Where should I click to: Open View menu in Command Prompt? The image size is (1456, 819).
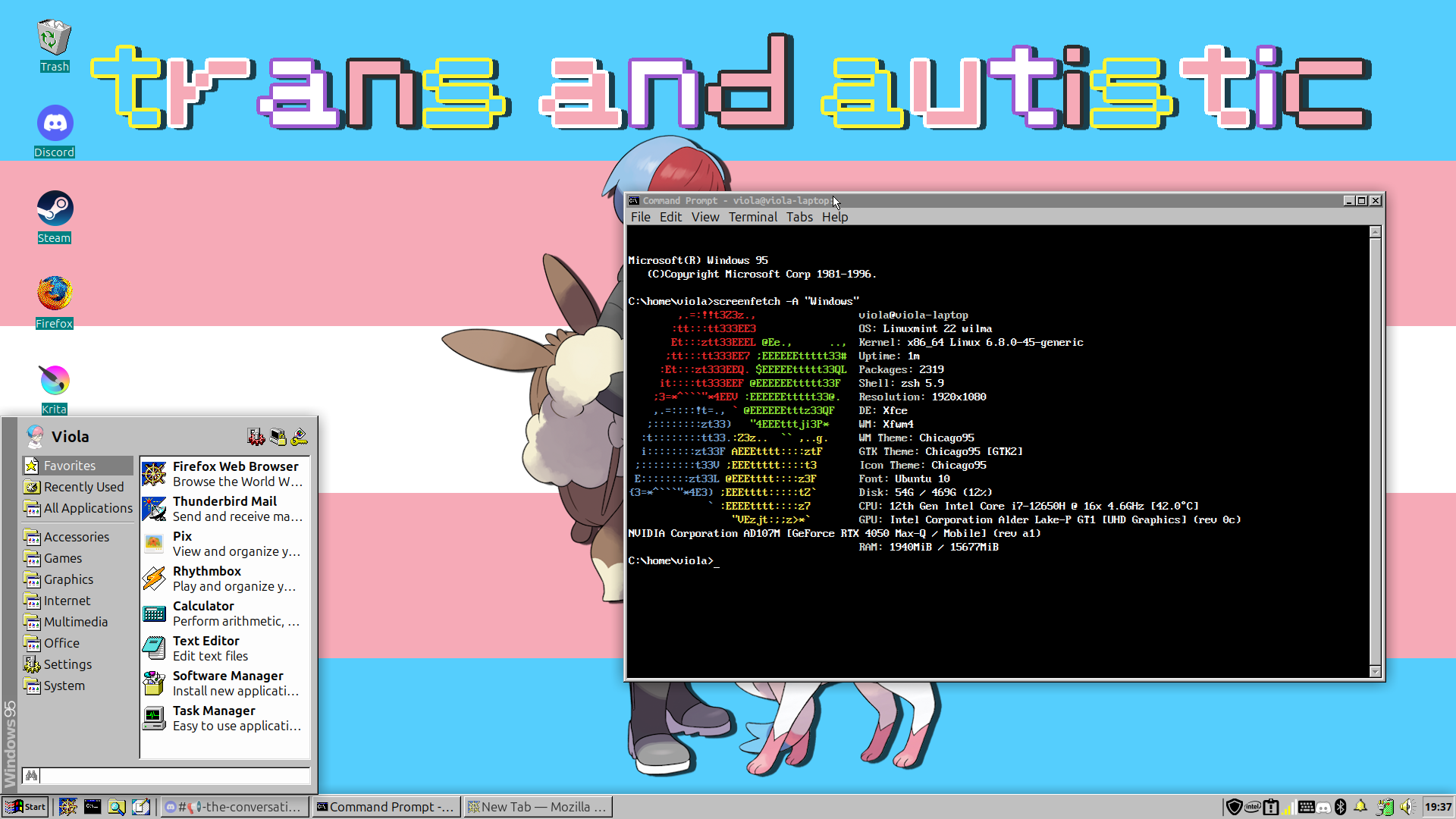point(705,217)
